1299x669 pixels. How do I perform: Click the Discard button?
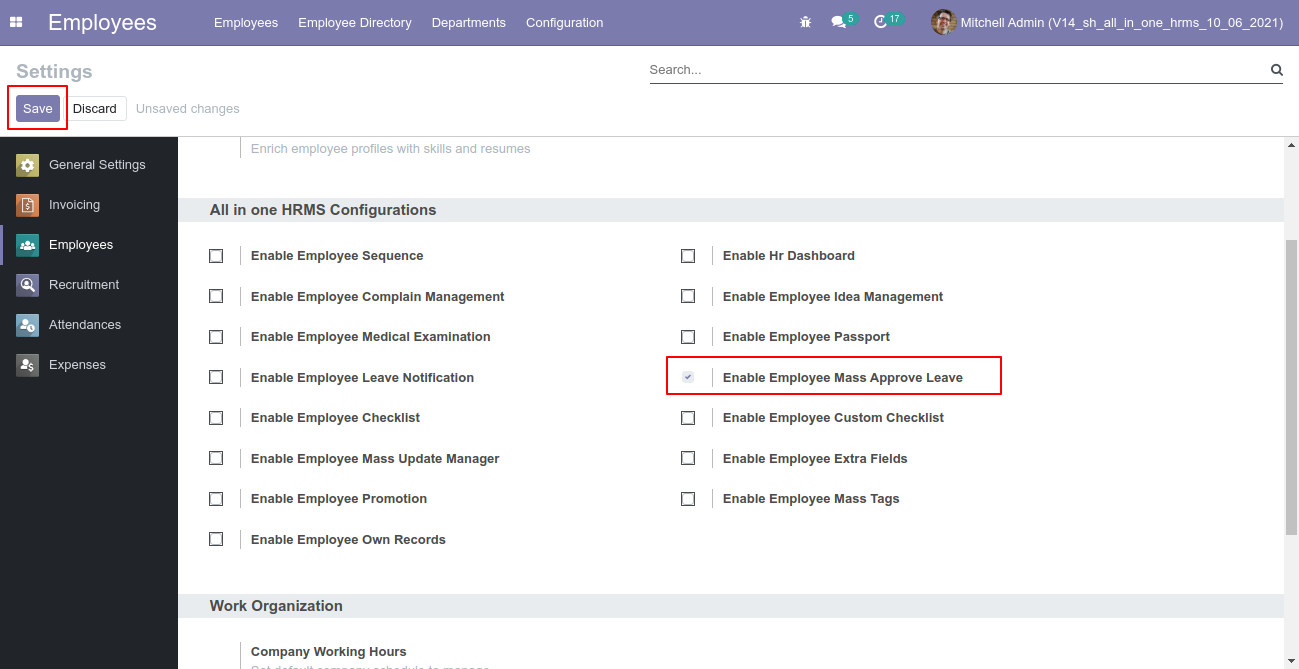pos(95,108)
